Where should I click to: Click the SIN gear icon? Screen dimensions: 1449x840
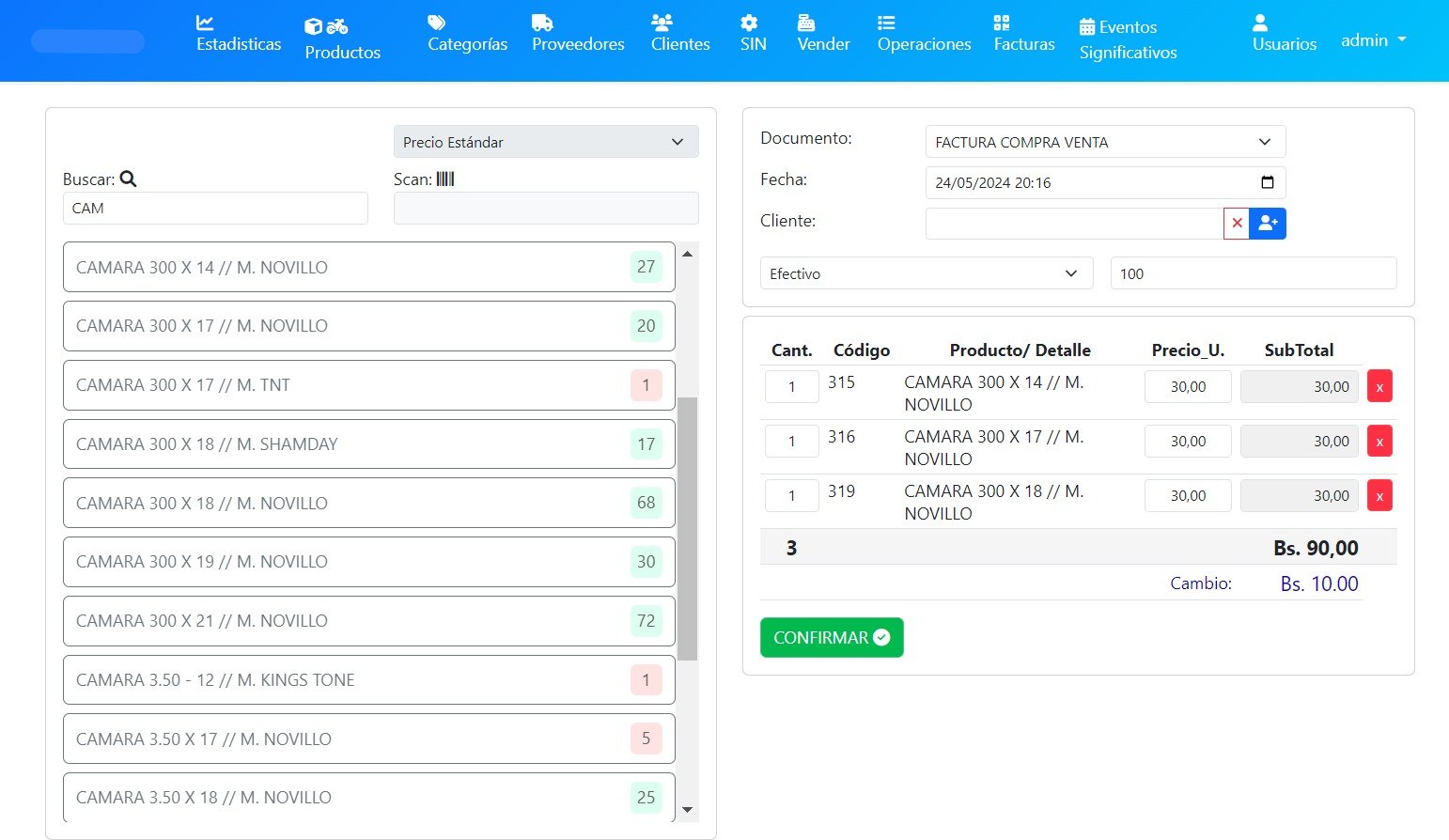749,23
